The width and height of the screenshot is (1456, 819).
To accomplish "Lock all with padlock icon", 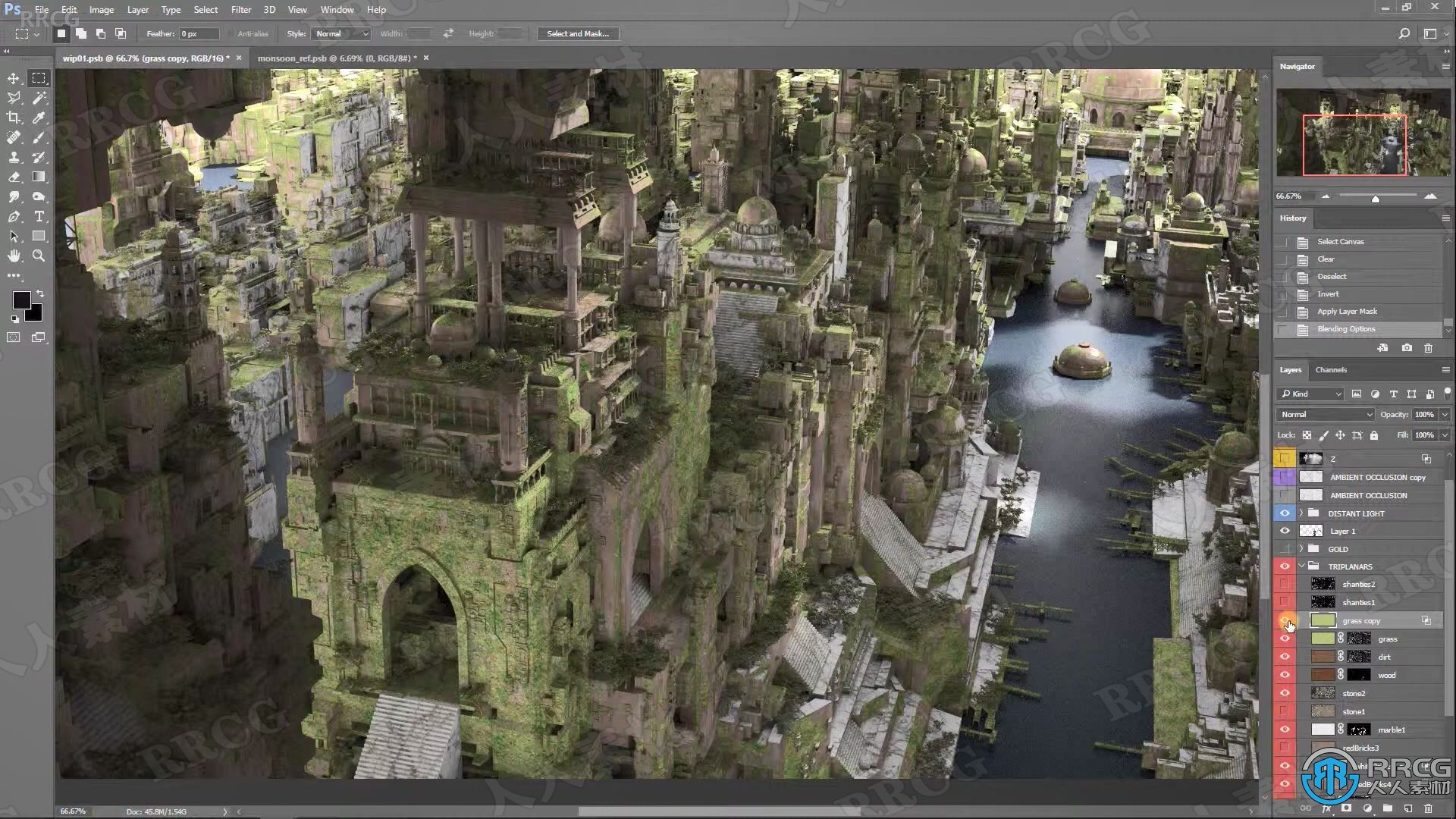I will click(1374, 435).
